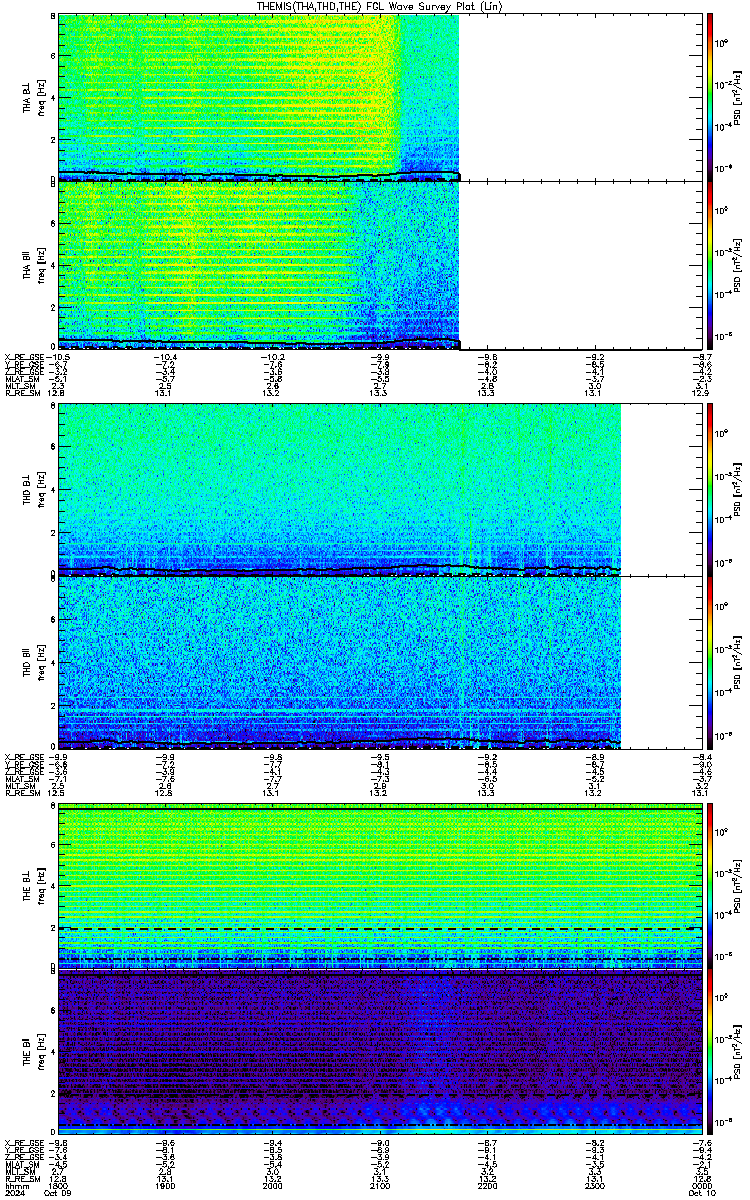This screenshot has width=750, height=1200.
Task: Click the 'PSD [nT²/Hz]' label beside THE B-parallel color bar
Action: click(736, 1053)
